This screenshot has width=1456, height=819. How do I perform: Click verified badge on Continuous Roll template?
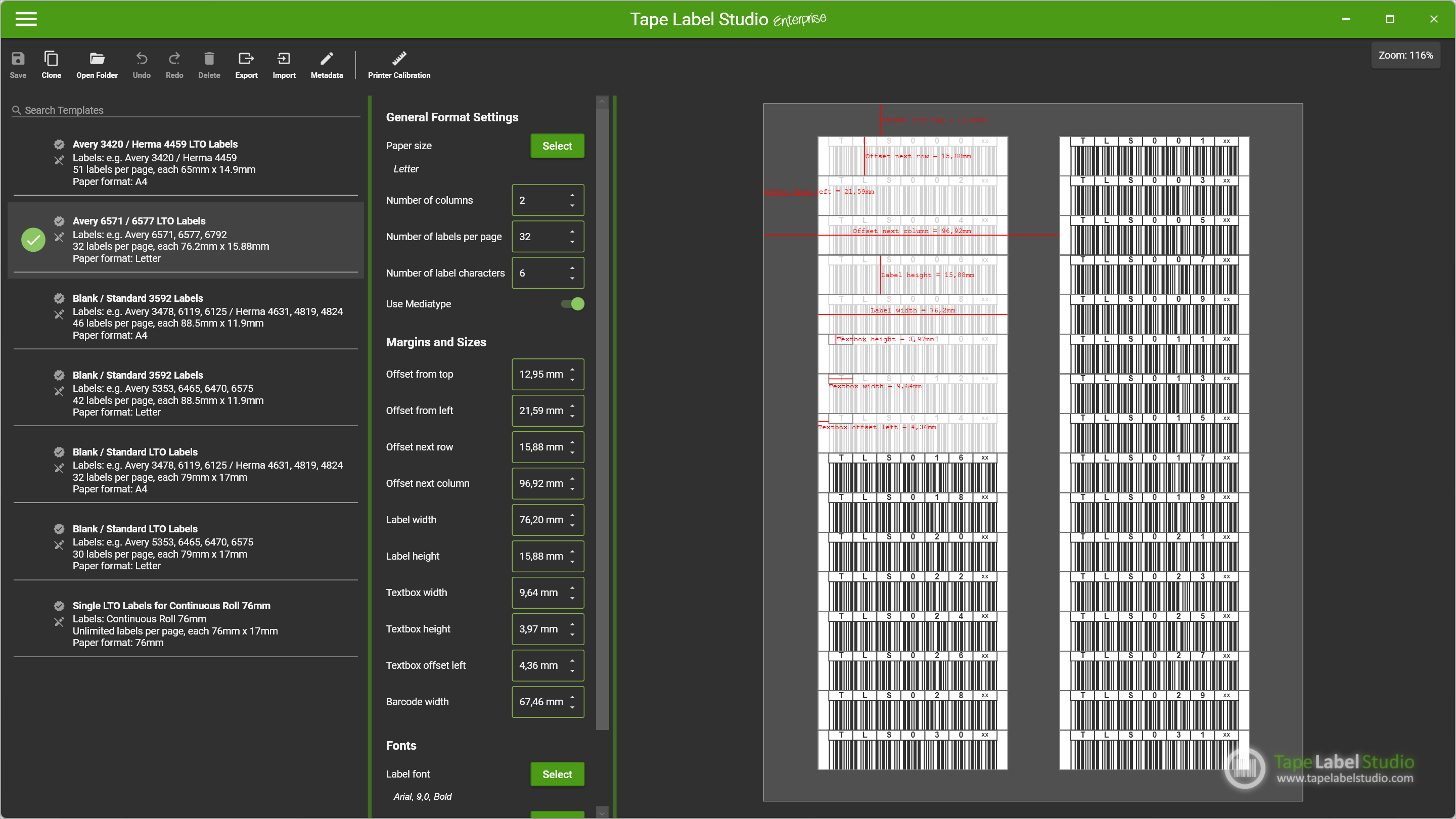point(59,606)
